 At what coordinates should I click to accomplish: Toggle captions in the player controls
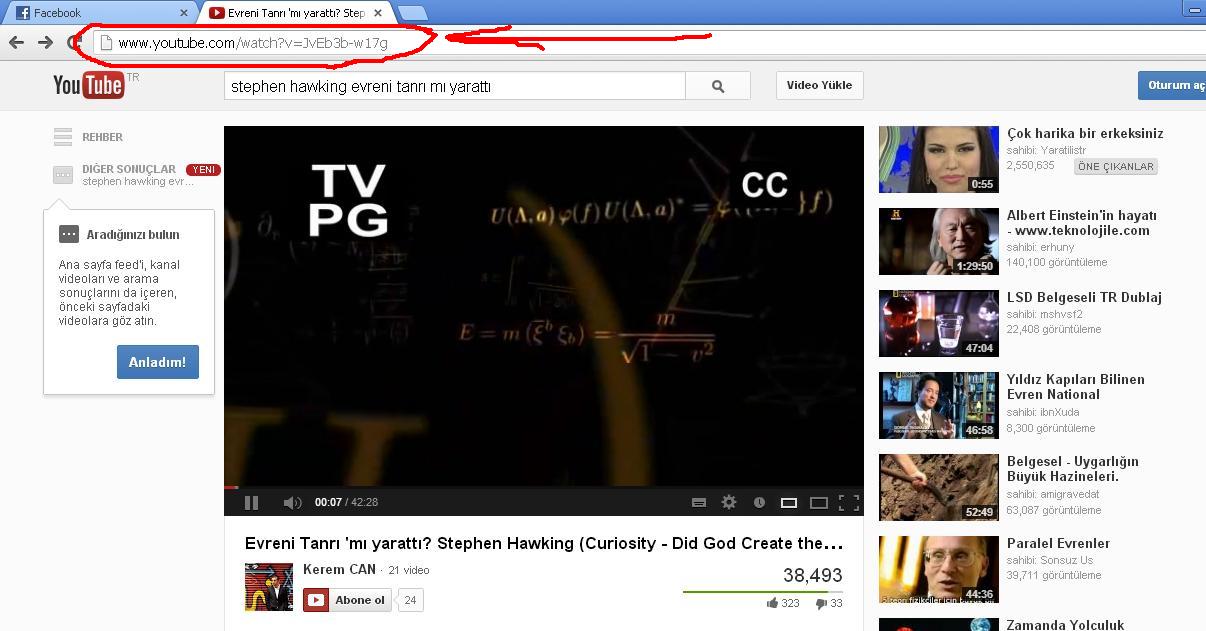pyautogui.click(x=699, y=503)
